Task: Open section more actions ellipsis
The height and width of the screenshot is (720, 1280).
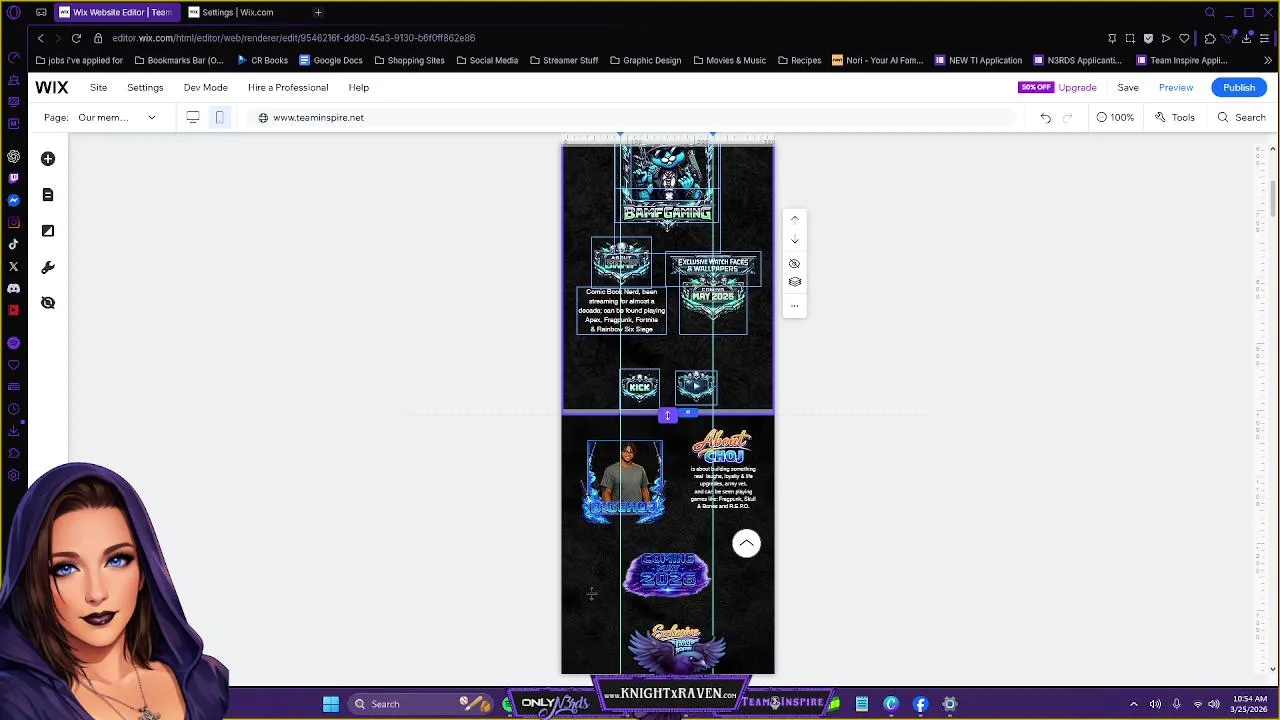Action: click(x=795, y=306)
